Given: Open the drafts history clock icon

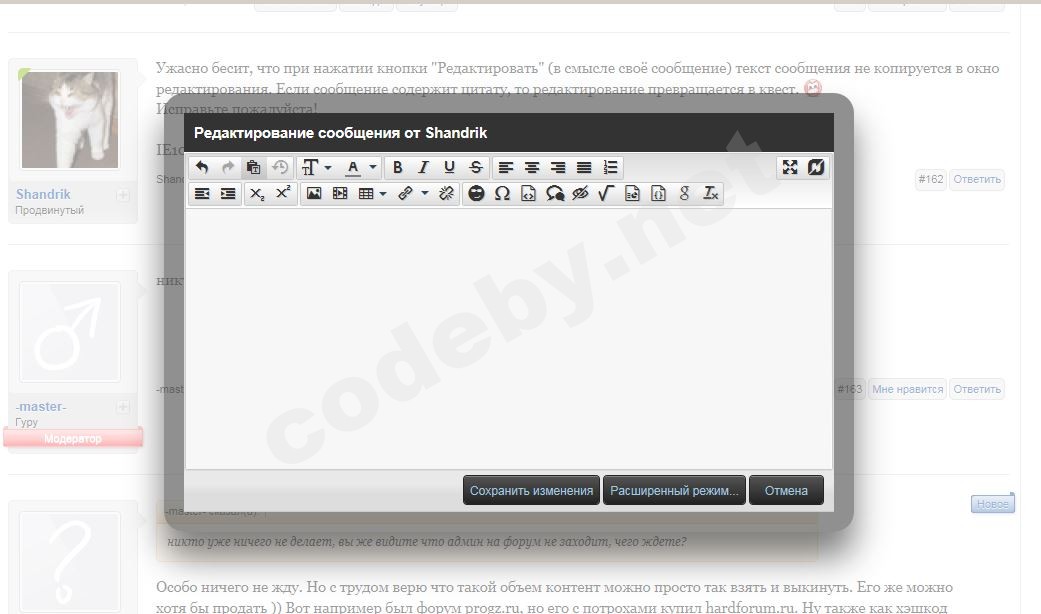Looking at the screenshot, I should click(280, 167).
